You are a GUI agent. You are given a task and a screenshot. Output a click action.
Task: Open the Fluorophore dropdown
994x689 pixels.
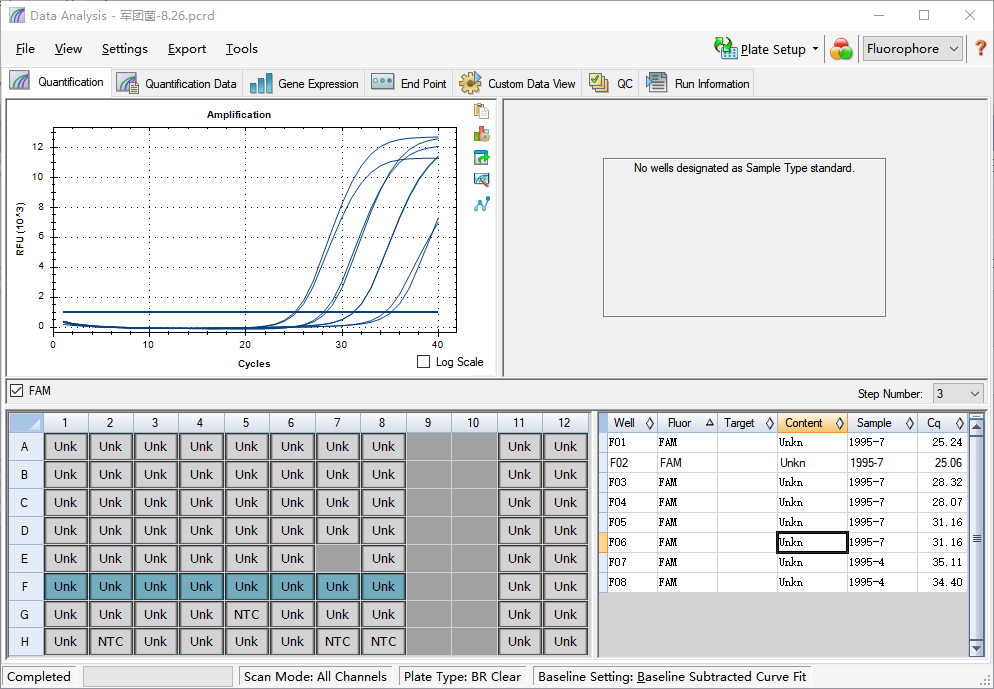(x=913, y=49)
